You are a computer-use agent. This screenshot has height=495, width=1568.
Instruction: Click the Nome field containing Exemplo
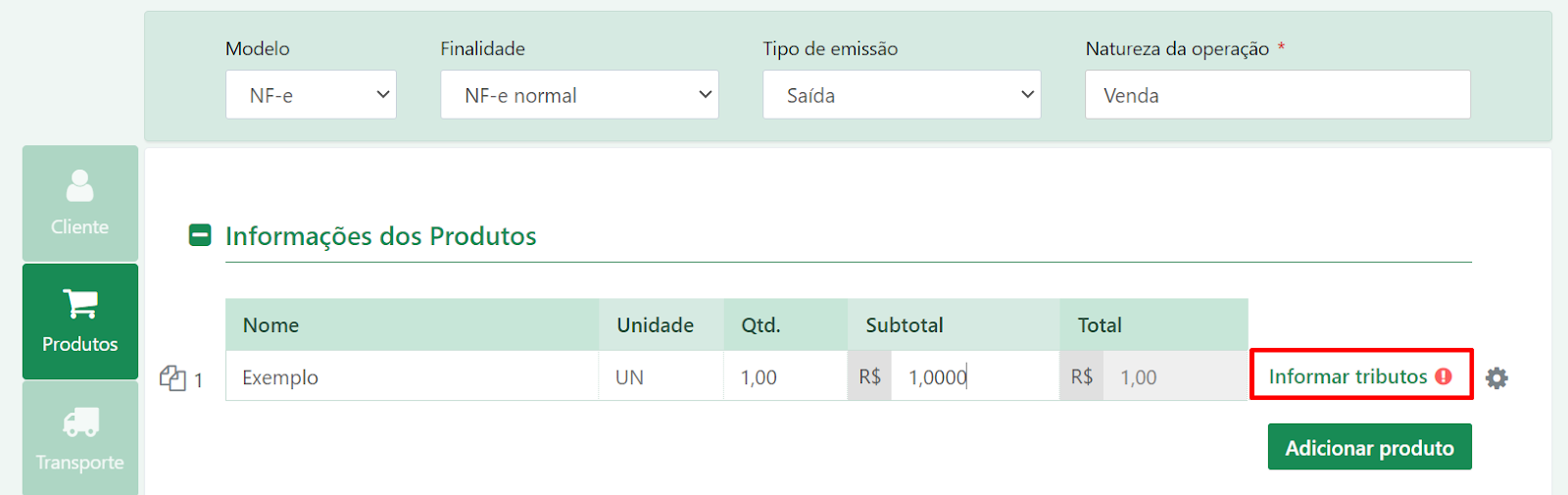[413, 376]
